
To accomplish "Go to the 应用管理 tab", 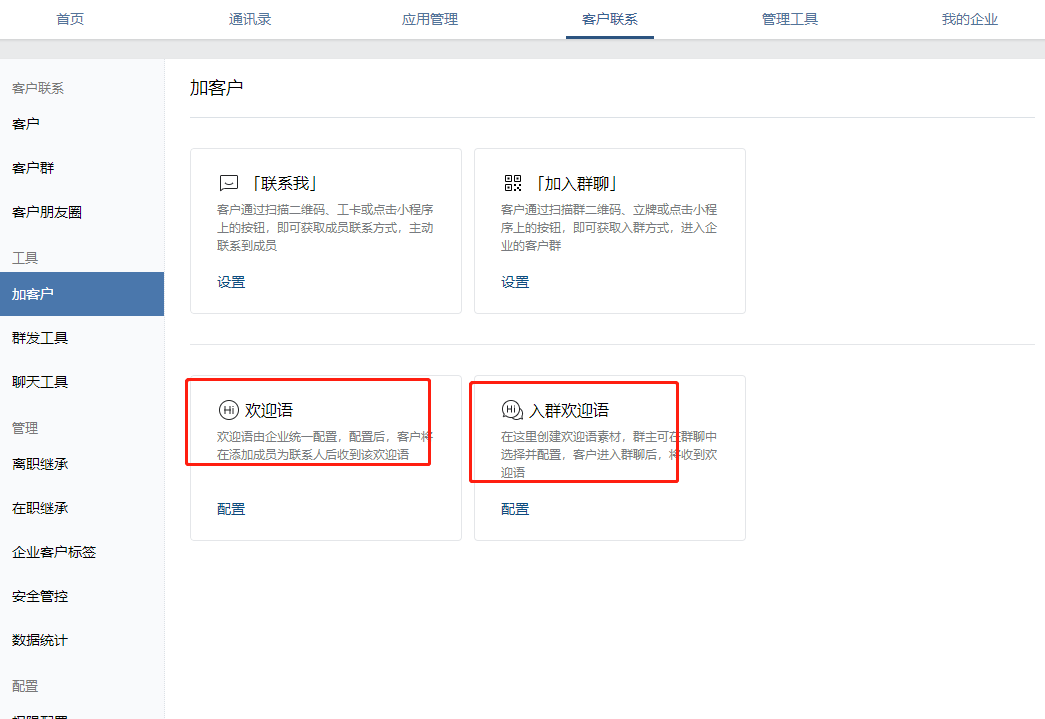I will point(430,19).
